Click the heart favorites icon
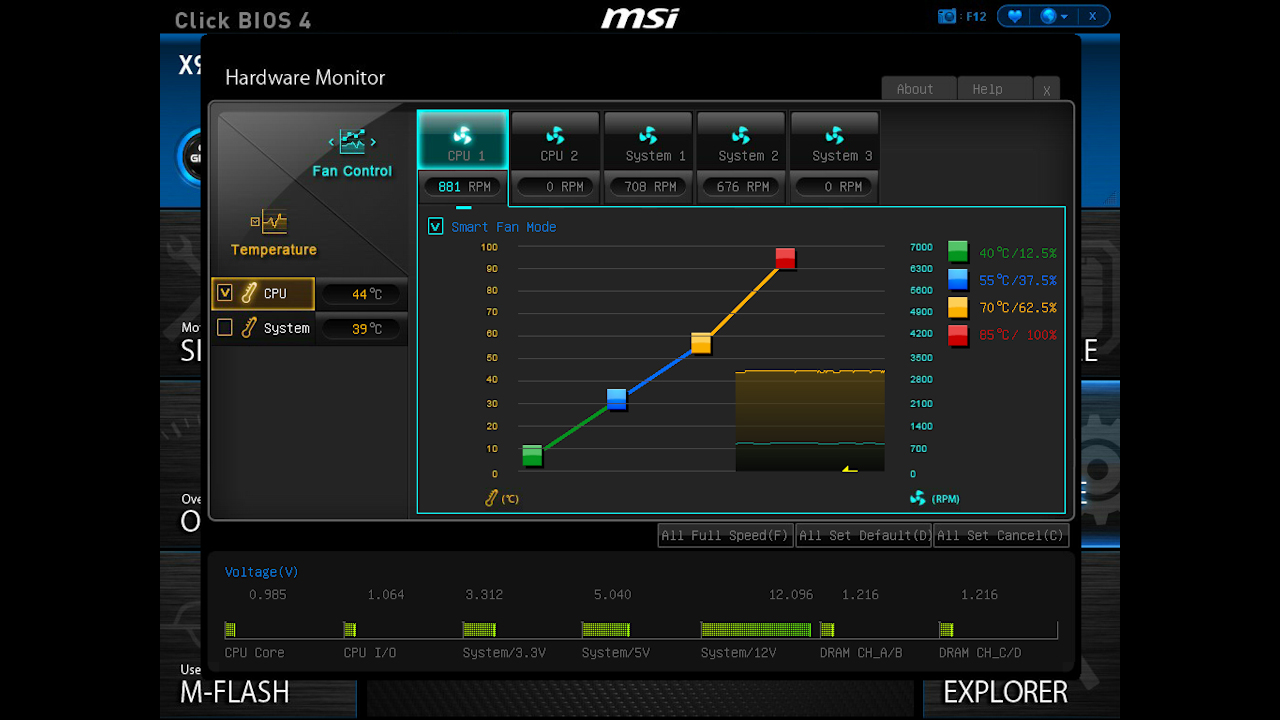Screen dimensions: 1280x720 pyautogui.click(x=1014, y=16)
